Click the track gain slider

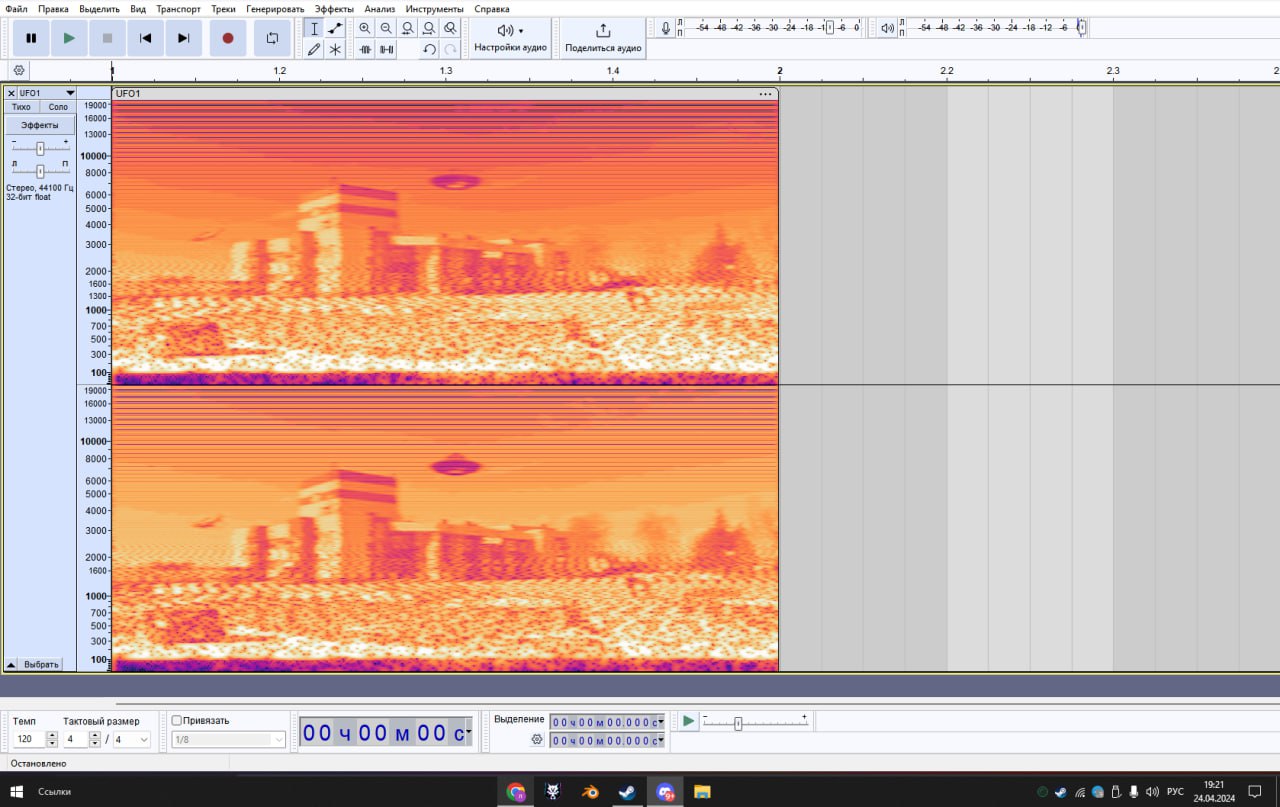point(40,148)
